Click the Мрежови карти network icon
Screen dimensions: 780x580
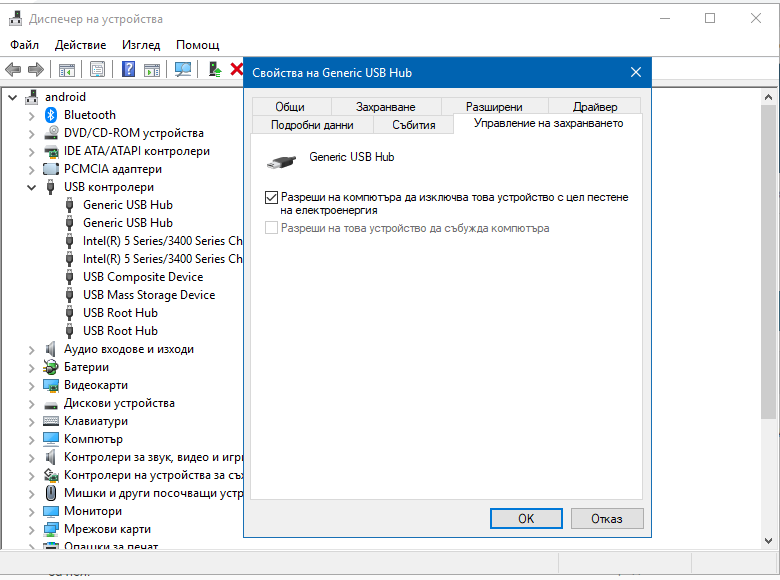point(51,529)
